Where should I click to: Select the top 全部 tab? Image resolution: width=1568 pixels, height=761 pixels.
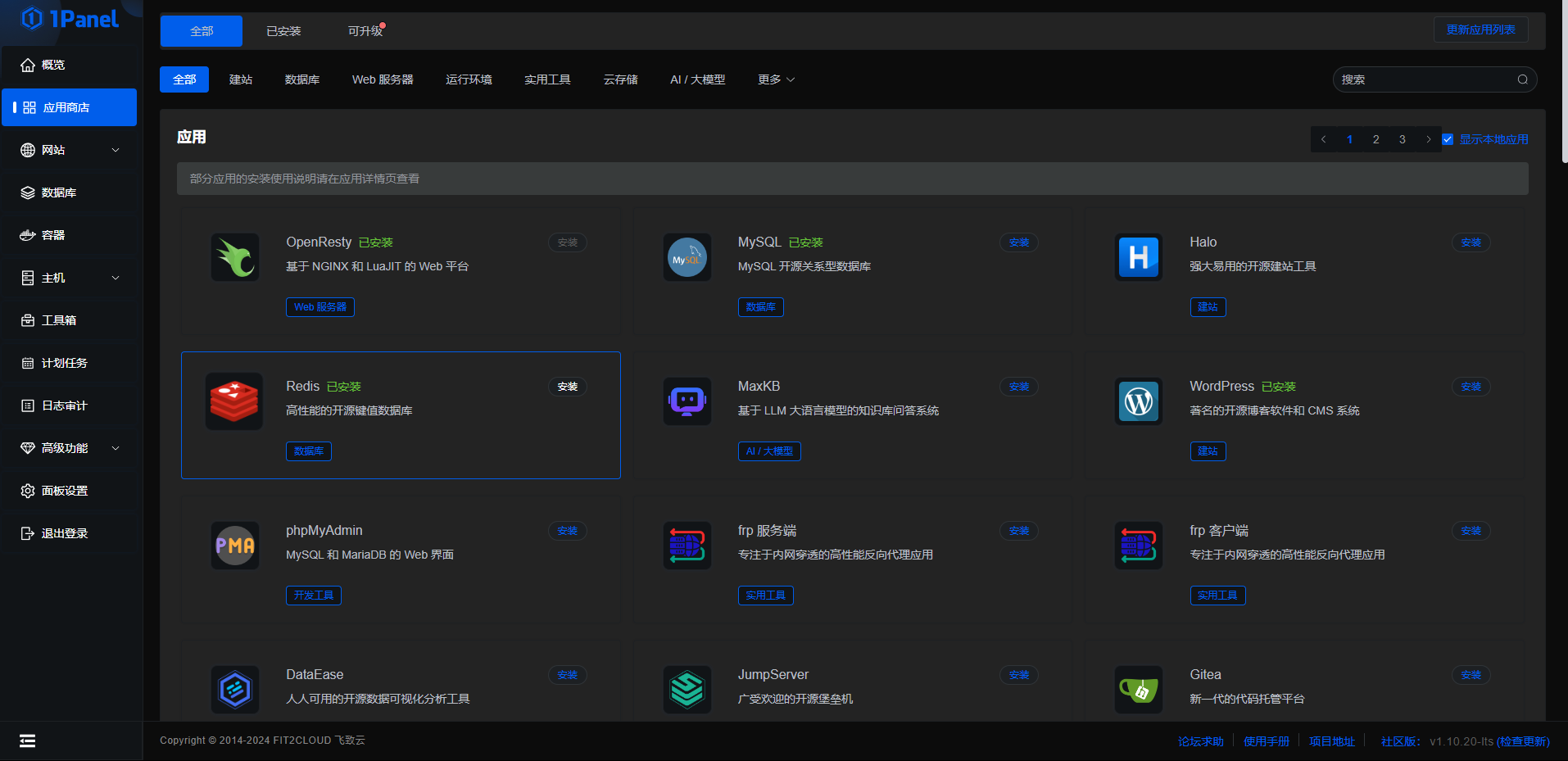(x=202, y=31)
